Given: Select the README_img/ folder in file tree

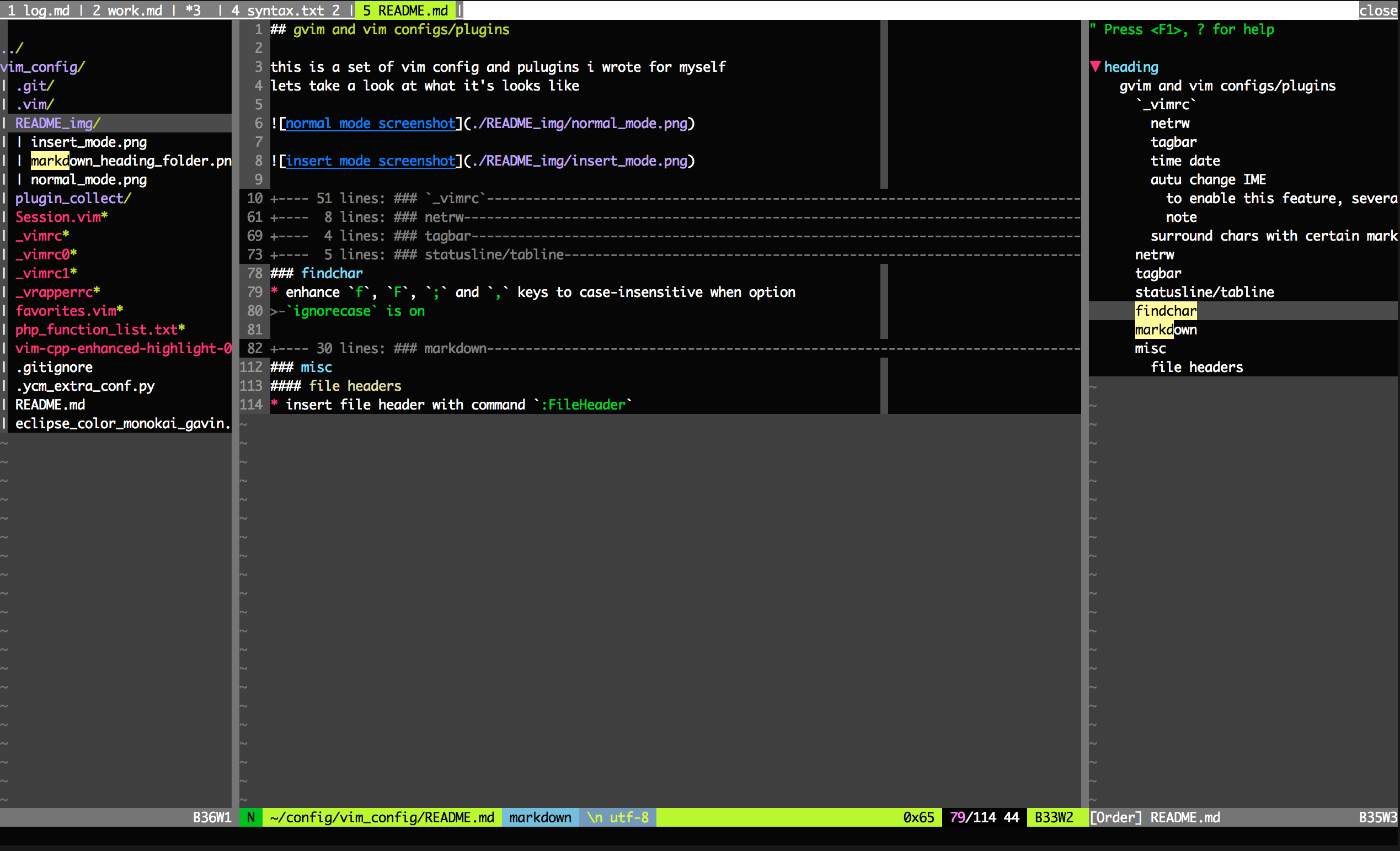Looking at the screenshot, I should (x=57, y=124).
